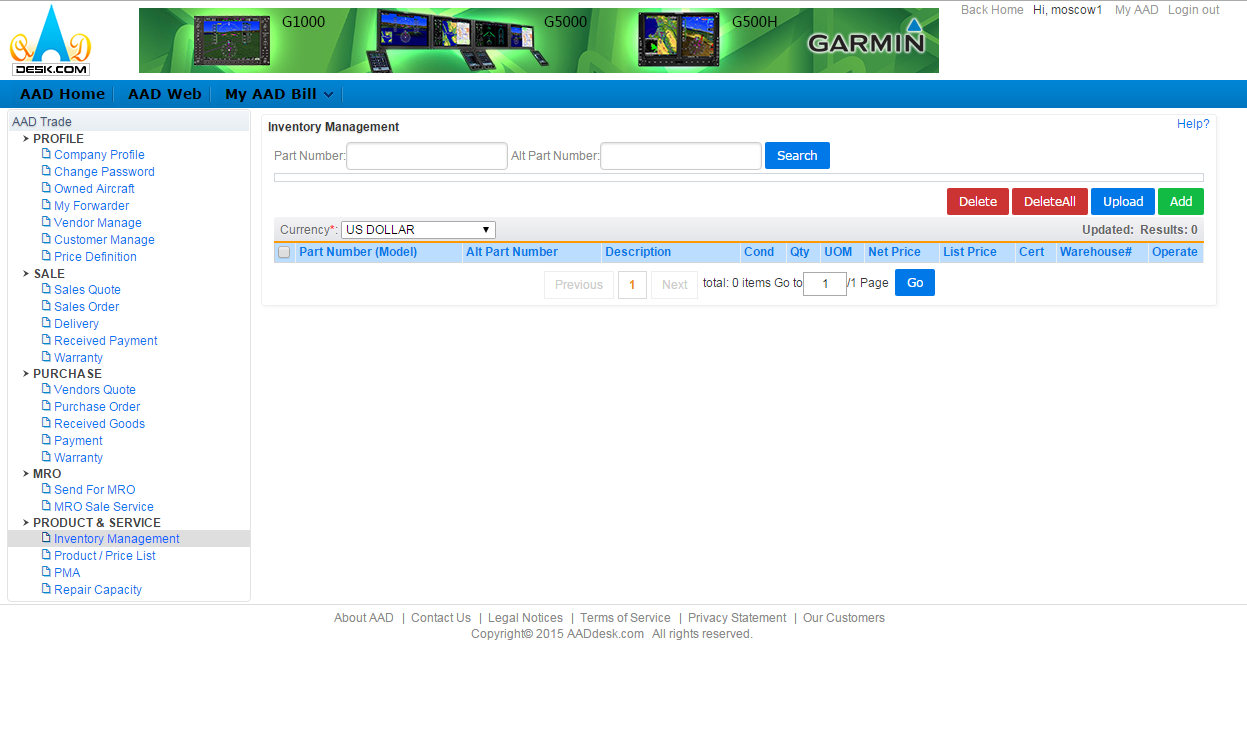Click the document icon beside Product / Price List
The height and width of the screenshot is (755, 1247).
coord(46,555)
